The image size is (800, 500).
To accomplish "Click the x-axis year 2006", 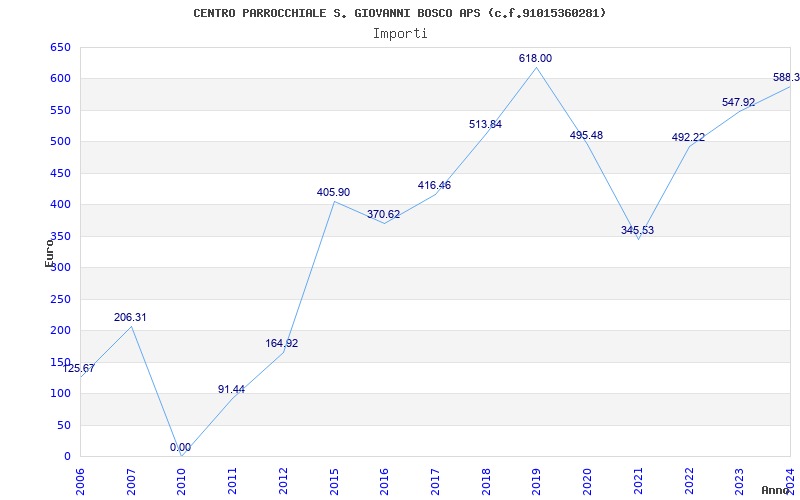I will tap(81, 482).
